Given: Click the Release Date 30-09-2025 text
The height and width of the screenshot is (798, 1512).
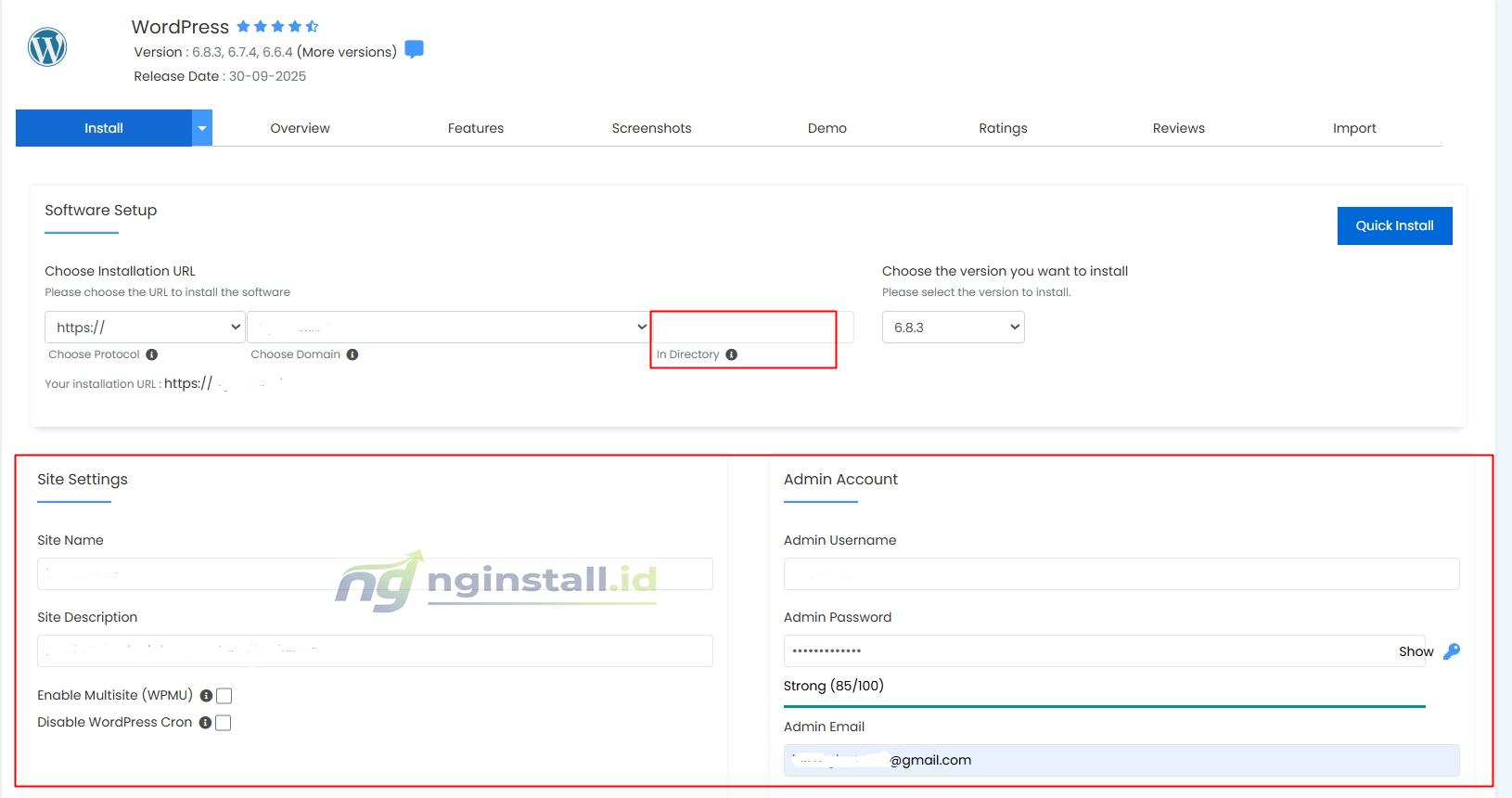Looking at the screenshot, I should (x=220, y=76).
